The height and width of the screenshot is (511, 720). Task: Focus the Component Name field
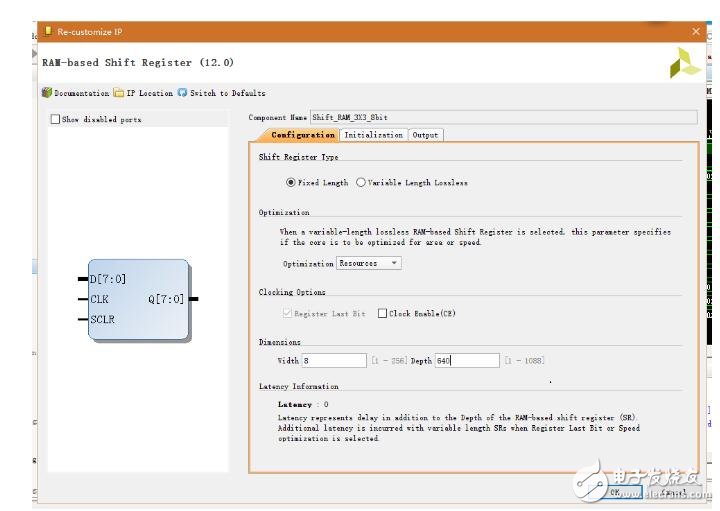point(504,117)
